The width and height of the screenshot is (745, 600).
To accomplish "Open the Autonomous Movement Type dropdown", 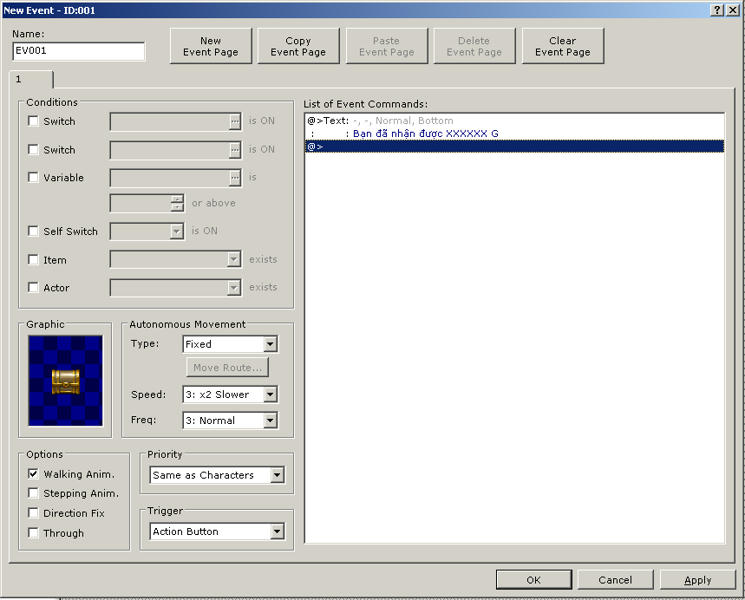I will coord(270,344).
